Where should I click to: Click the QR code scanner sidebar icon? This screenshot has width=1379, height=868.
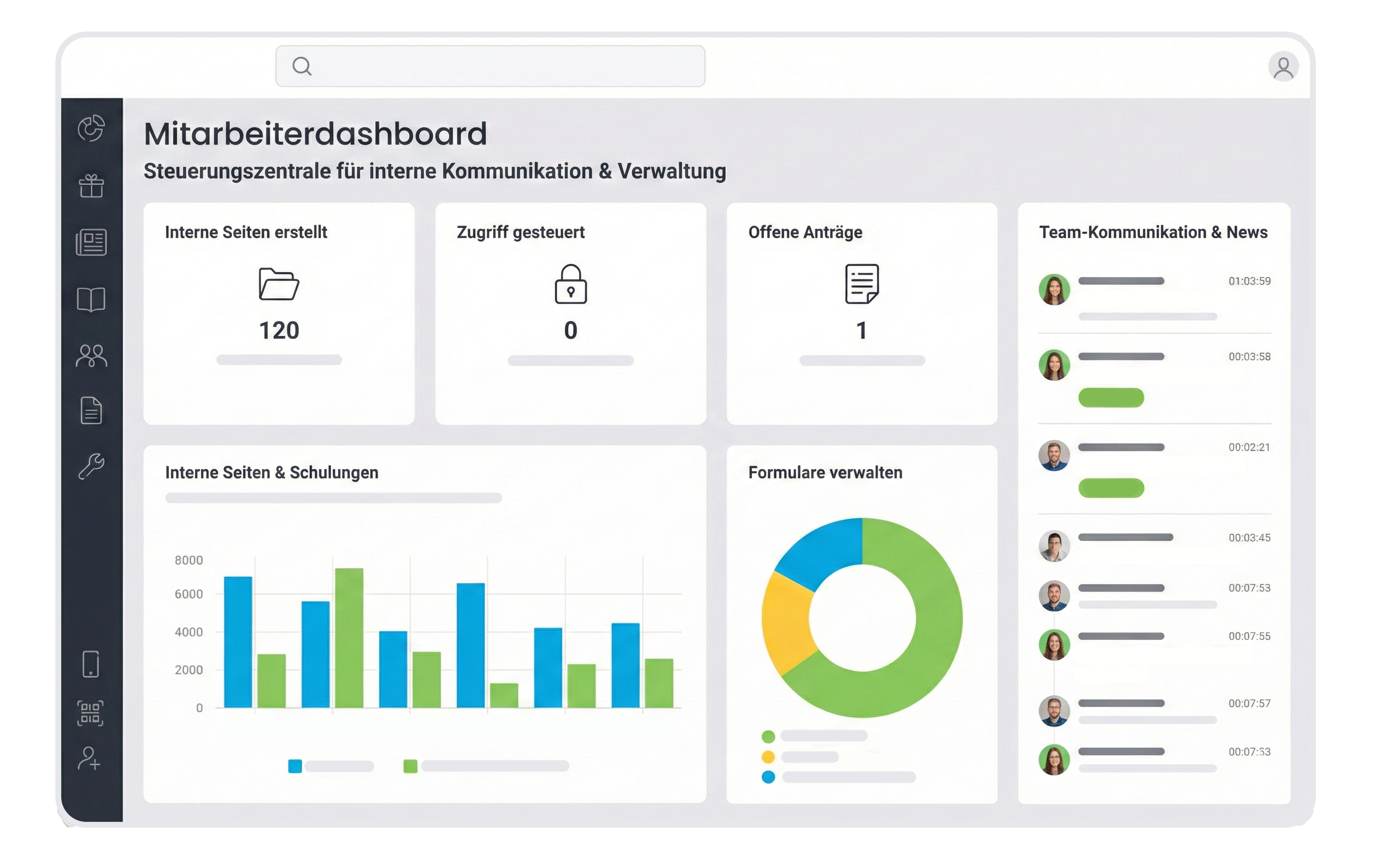(x=90, y=713)
